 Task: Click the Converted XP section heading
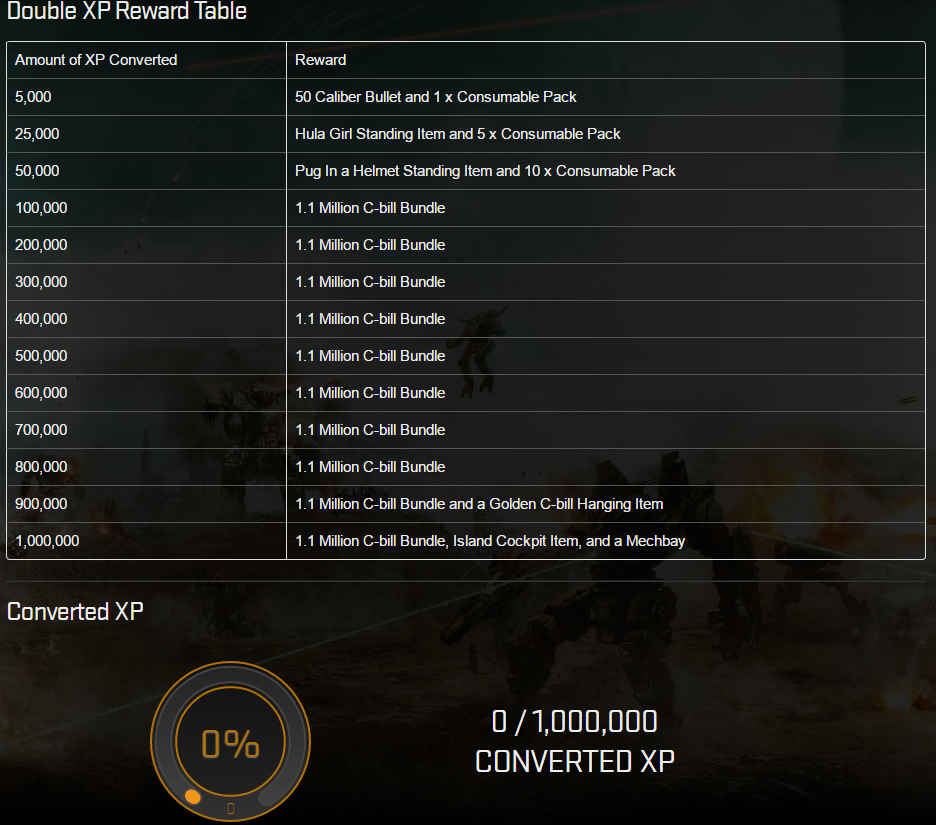[75, 611]
